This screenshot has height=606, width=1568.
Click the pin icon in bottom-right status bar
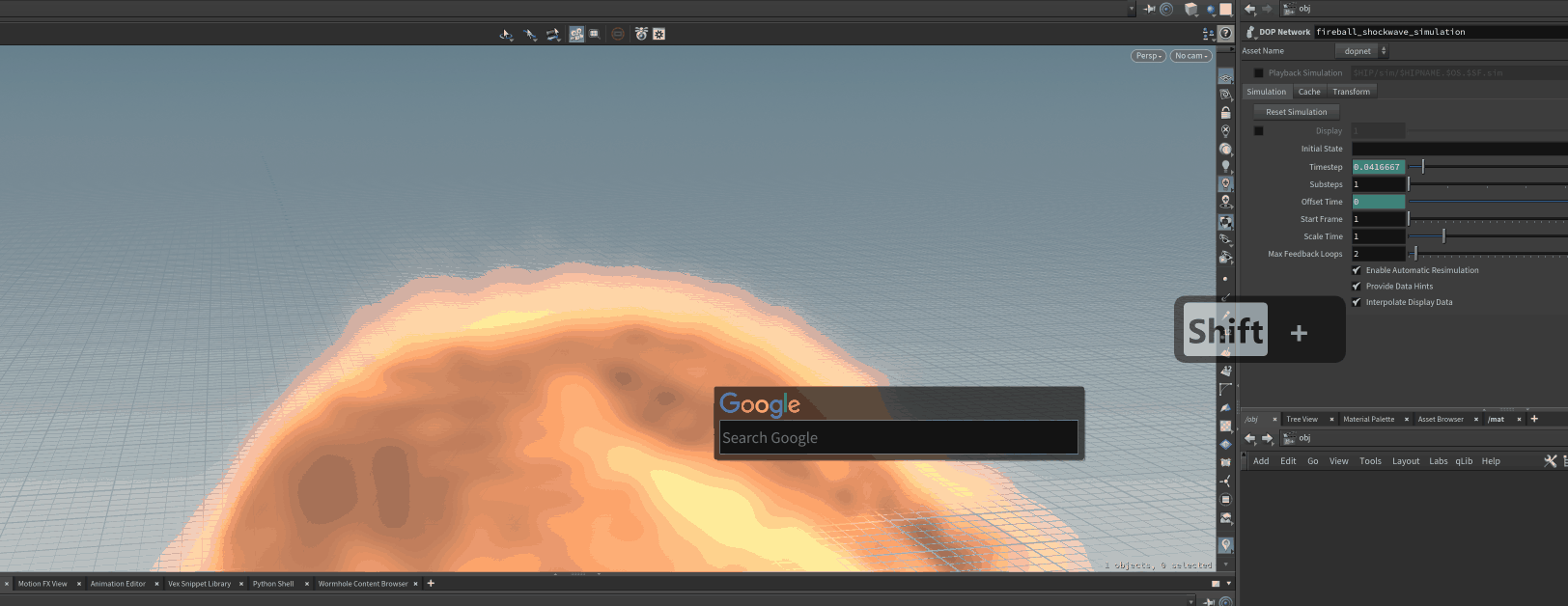click(1208, 601)
